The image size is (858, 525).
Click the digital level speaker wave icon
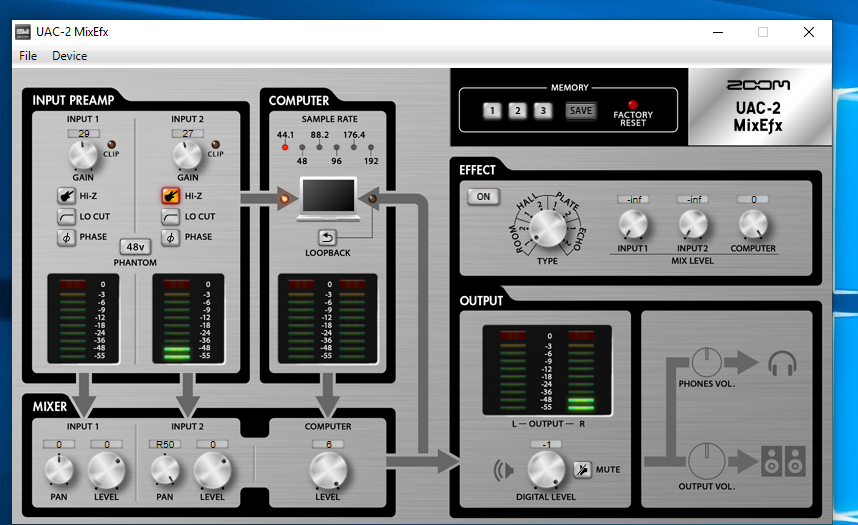(x=503, y=470)
